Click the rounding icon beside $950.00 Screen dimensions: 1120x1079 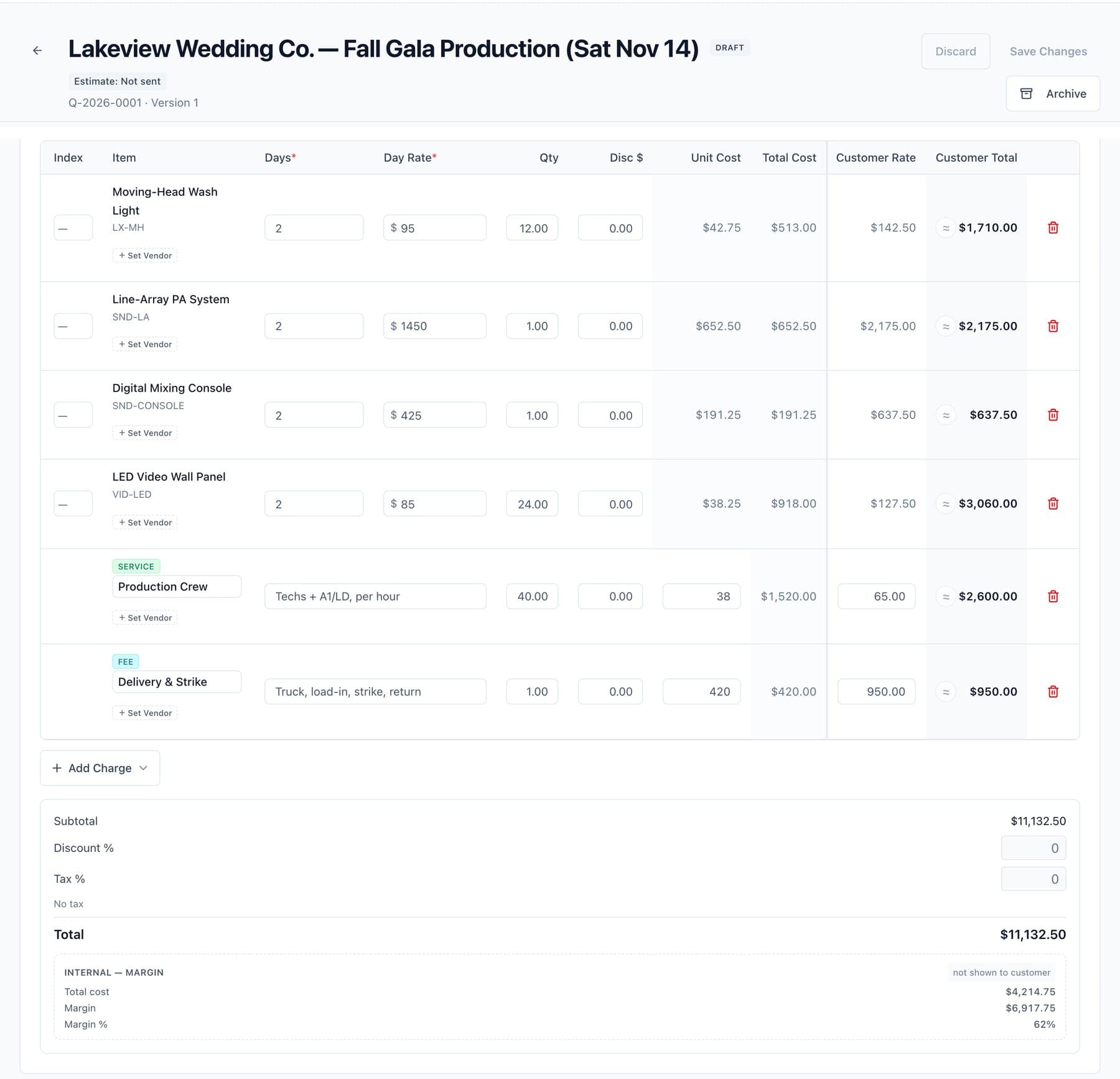point(946,691)
